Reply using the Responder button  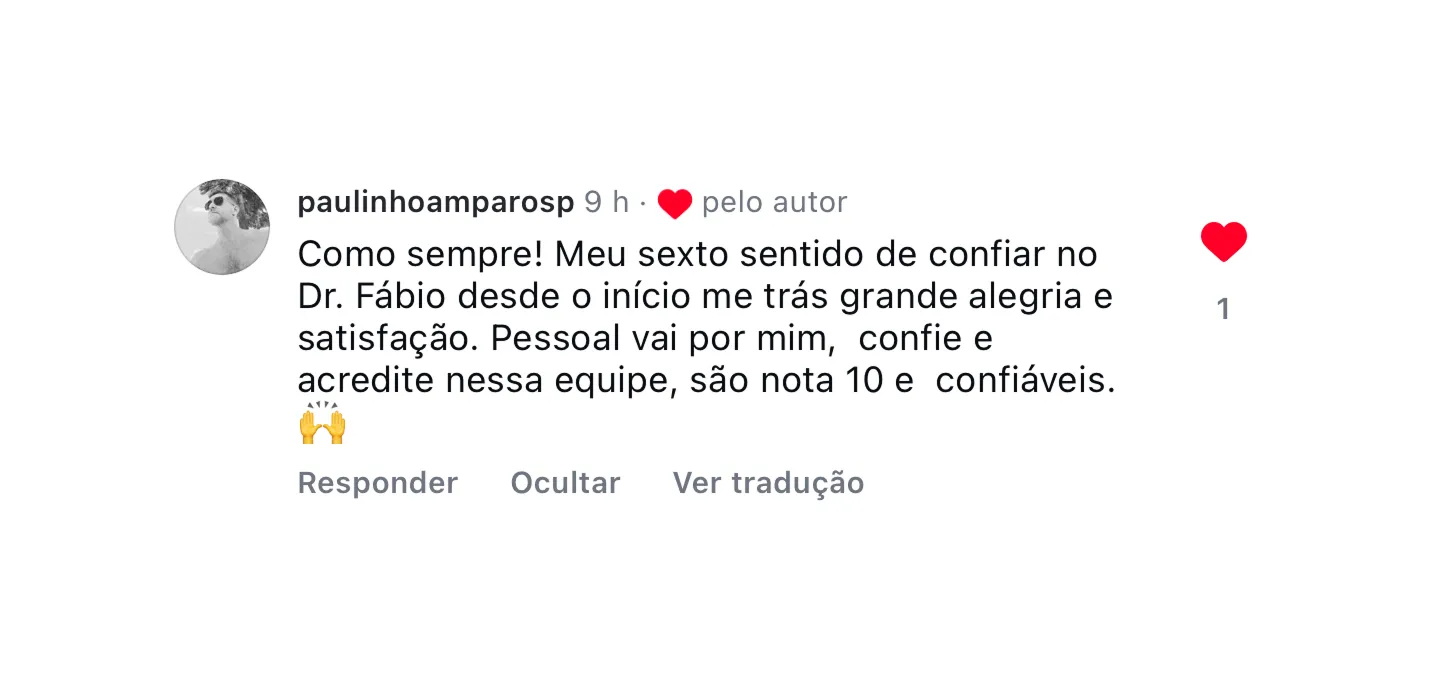[377, 483]
